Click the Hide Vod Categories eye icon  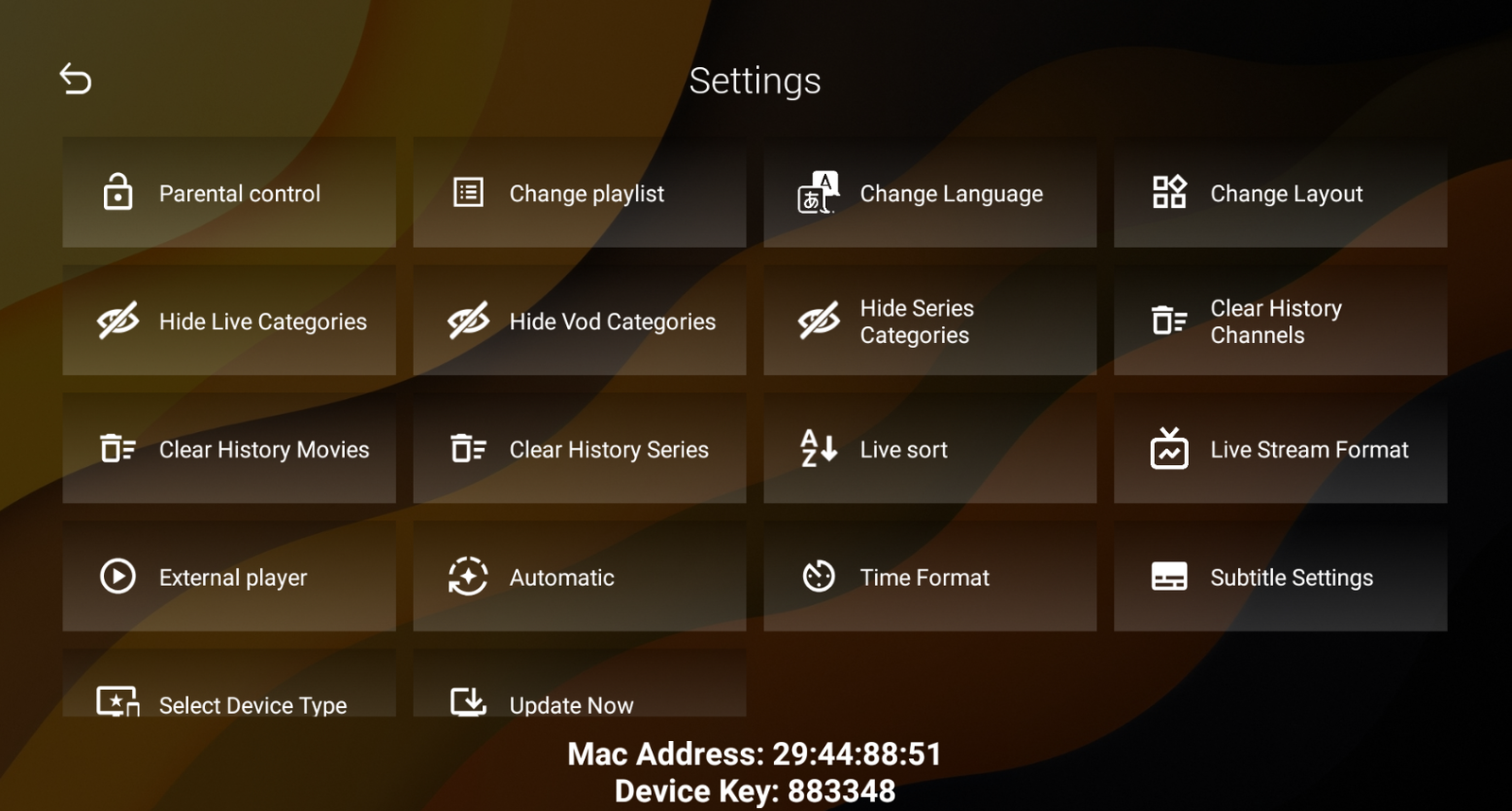[x=468, y=320]
